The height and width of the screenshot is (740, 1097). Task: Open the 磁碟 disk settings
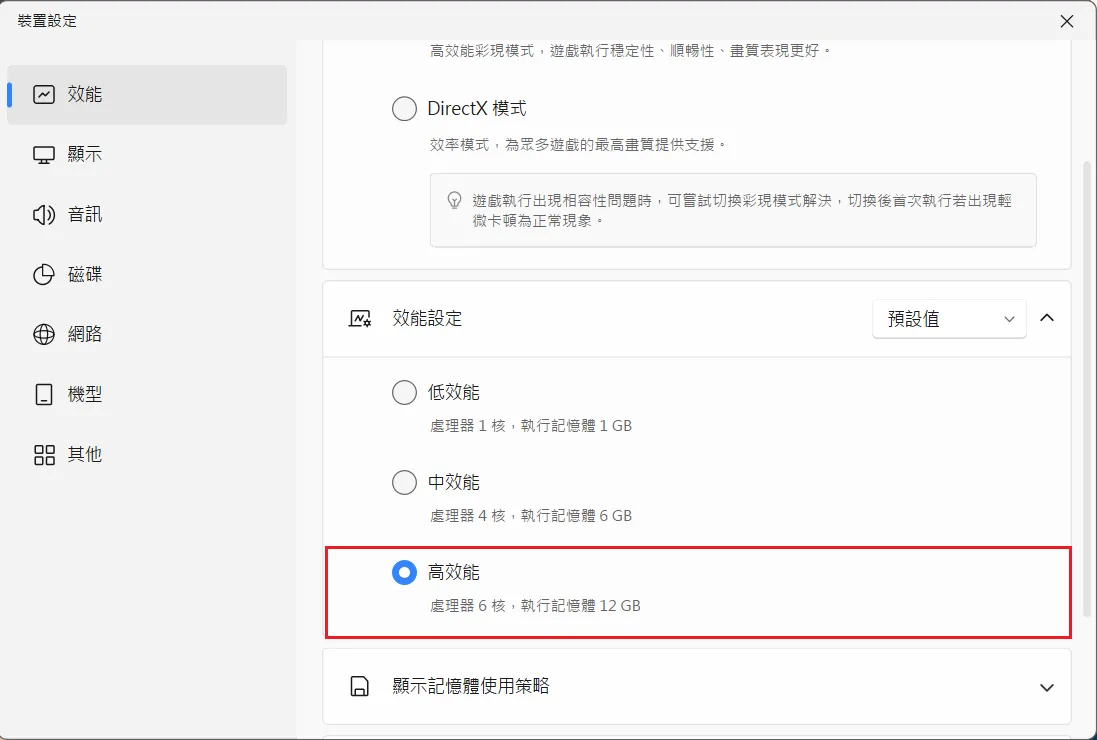click(x=41, y=274)
